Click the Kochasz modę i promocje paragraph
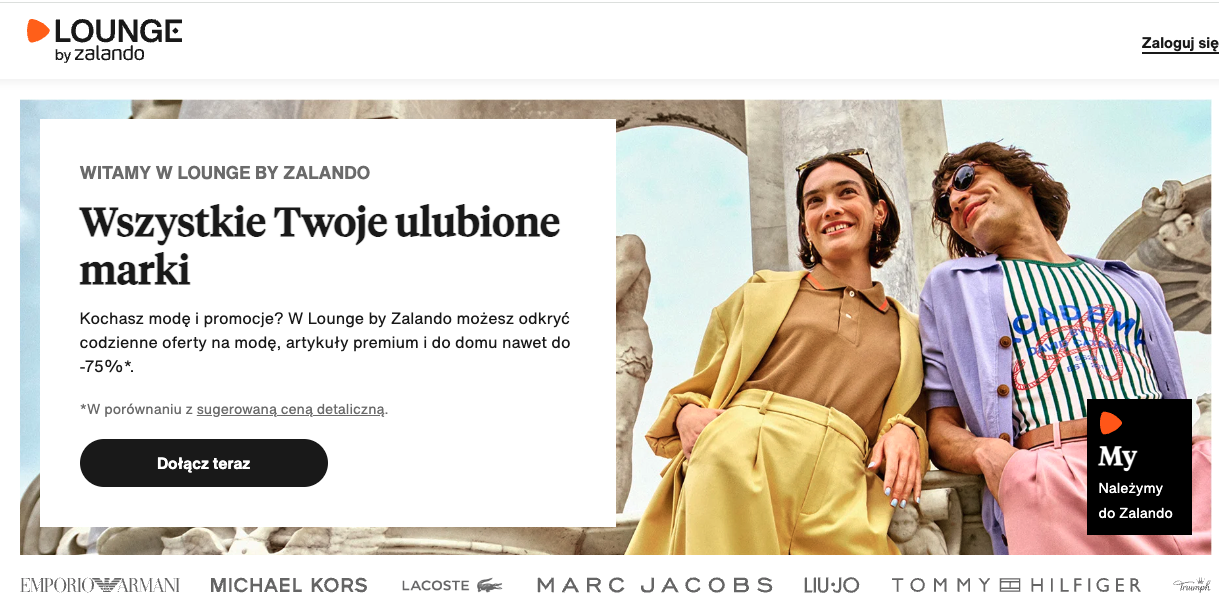 tap(328, 343)
